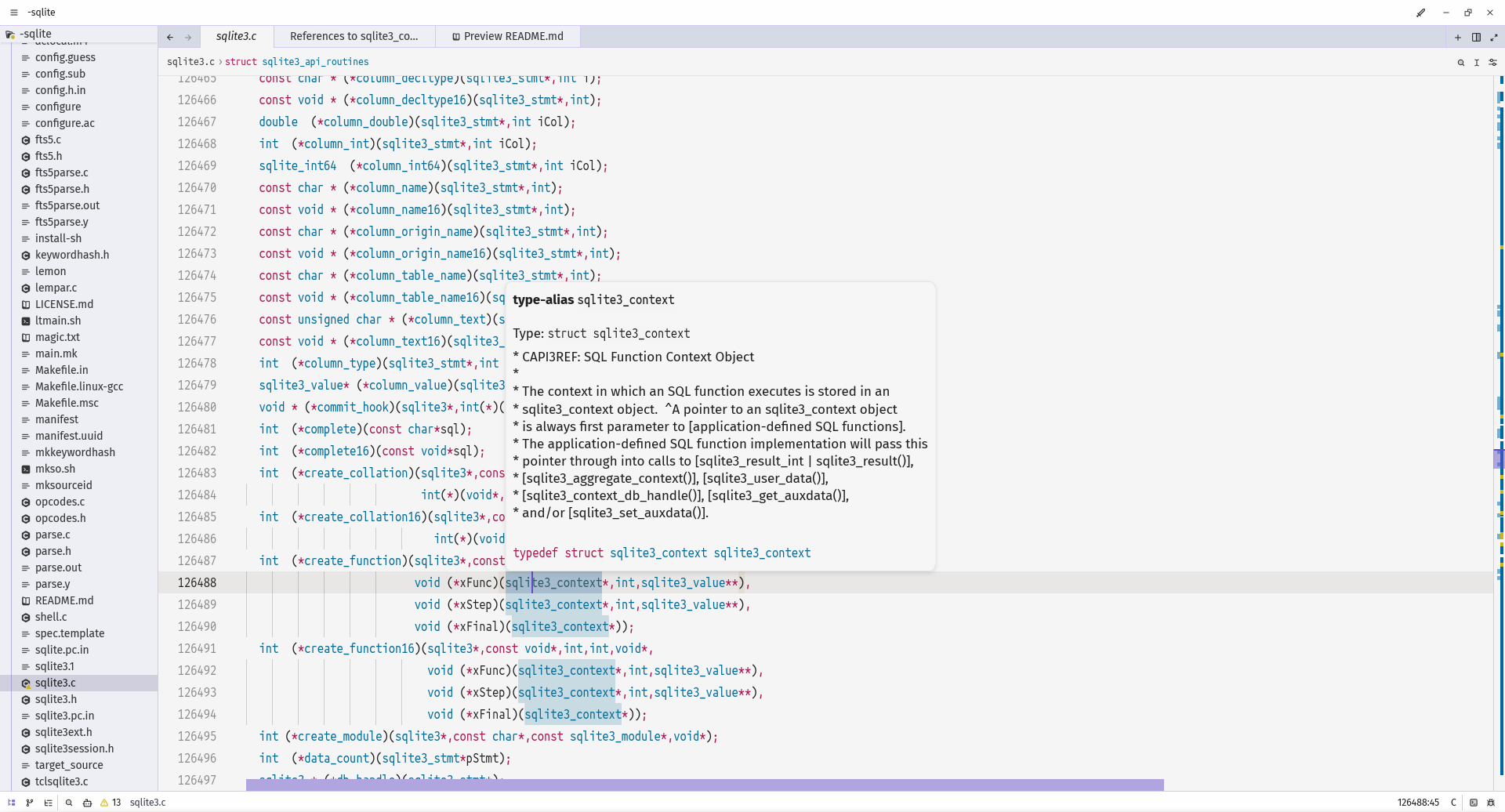Open config.sub file

click(60, 74)
